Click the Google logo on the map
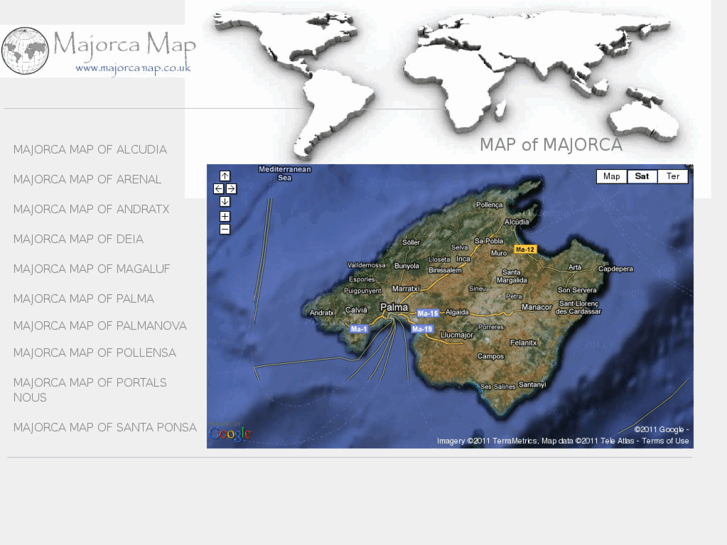727x545 pixels. (230, 433)
